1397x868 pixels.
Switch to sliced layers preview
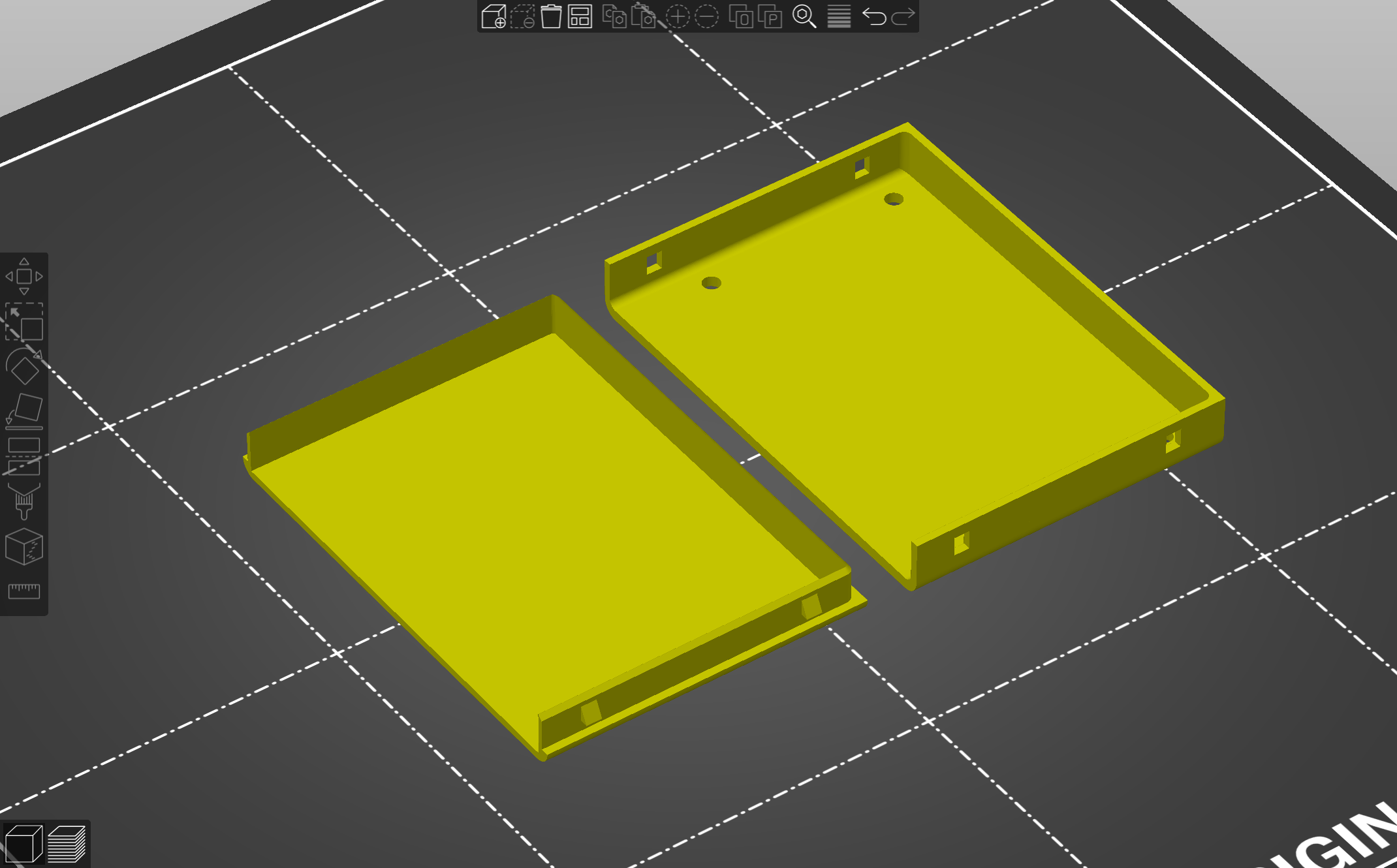[x=67, y=844]
